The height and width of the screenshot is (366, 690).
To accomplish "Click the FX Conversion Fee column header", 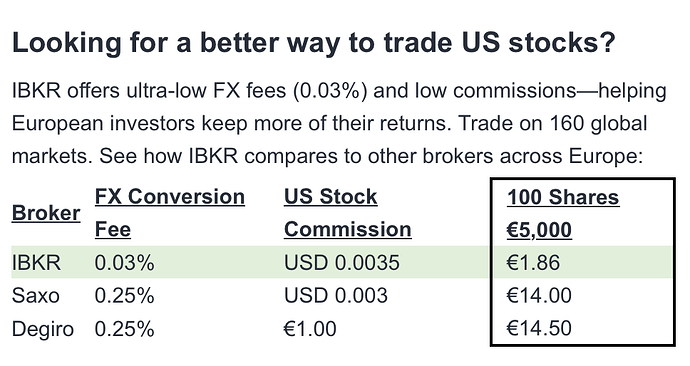I will click(x=170, y=213).
